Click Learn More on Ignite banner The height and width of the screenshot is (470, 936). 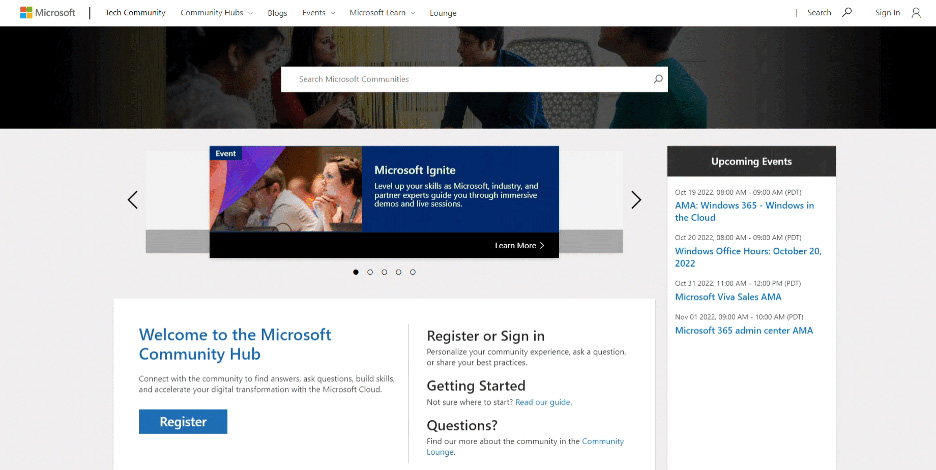[519, 245]
